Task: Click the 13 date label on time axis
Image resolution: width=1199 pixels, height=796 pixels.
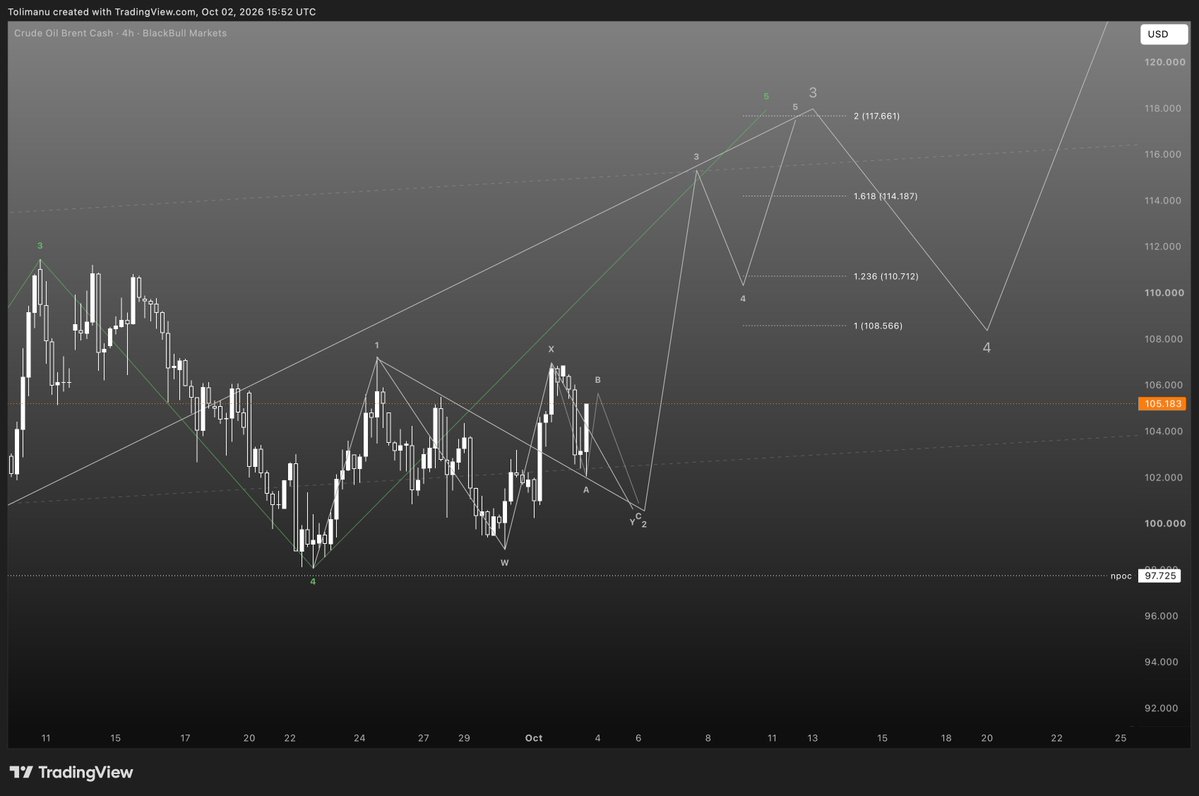Action: click(x=813, y=739)
